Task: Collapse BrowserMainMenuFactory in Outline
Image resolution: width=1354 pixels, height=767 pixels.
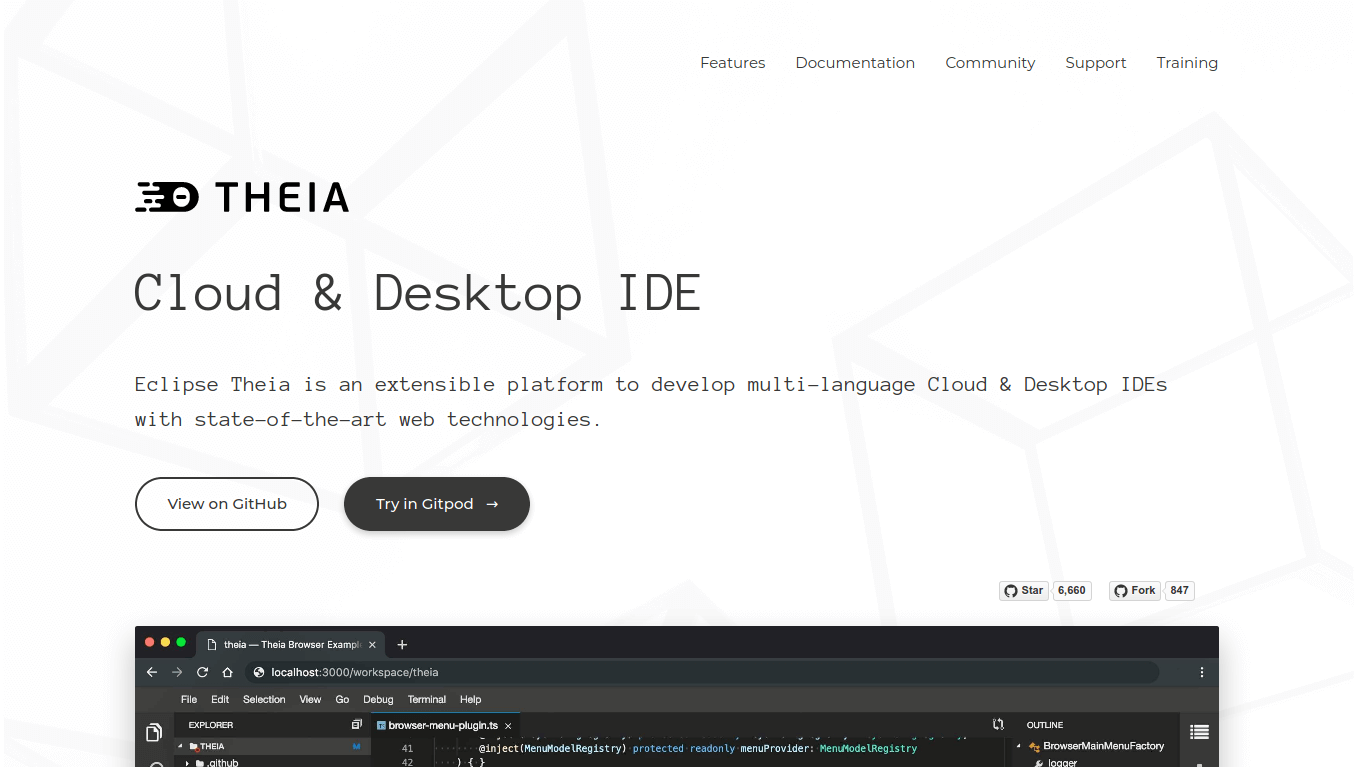Action: coord(1018,745)
